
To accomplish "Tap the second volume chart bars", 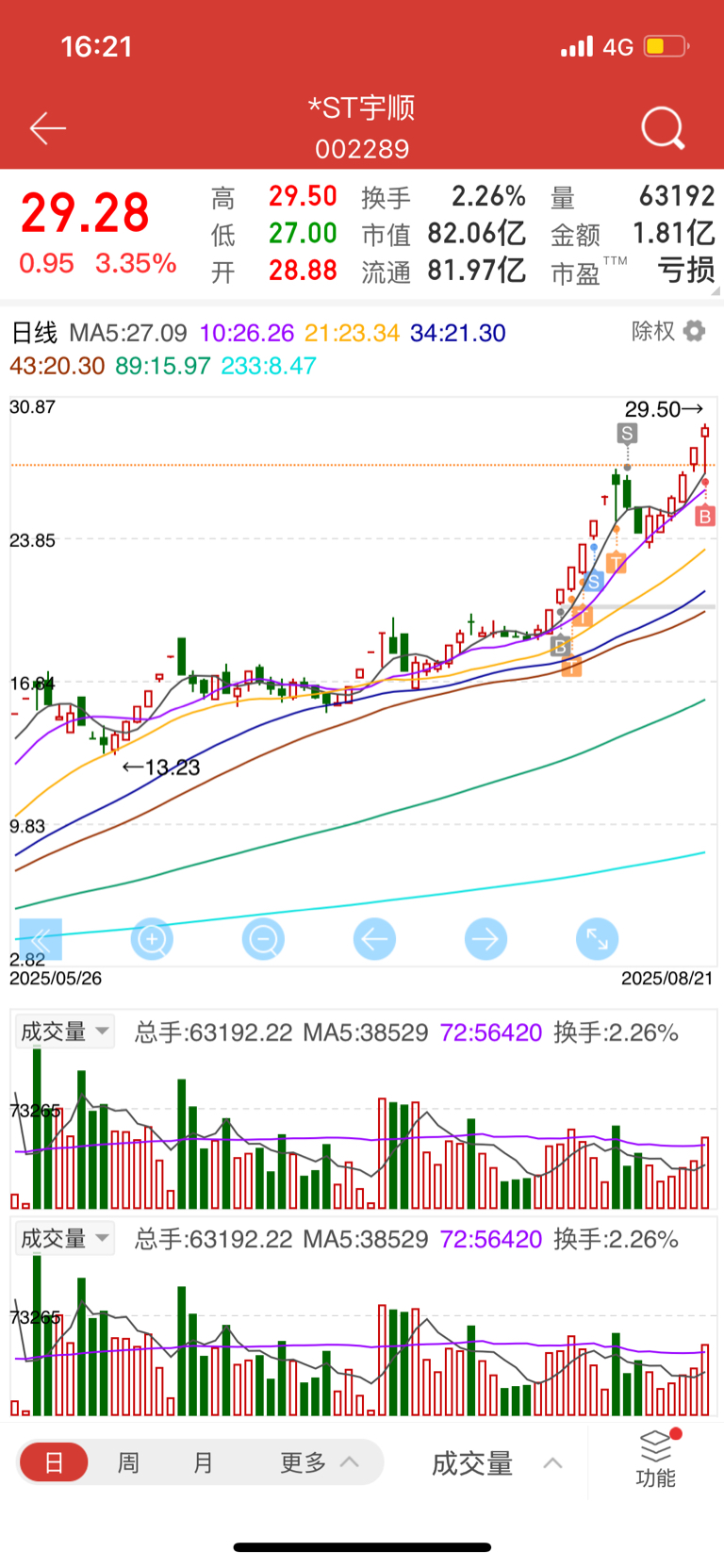I will (x=362, y=1336).
